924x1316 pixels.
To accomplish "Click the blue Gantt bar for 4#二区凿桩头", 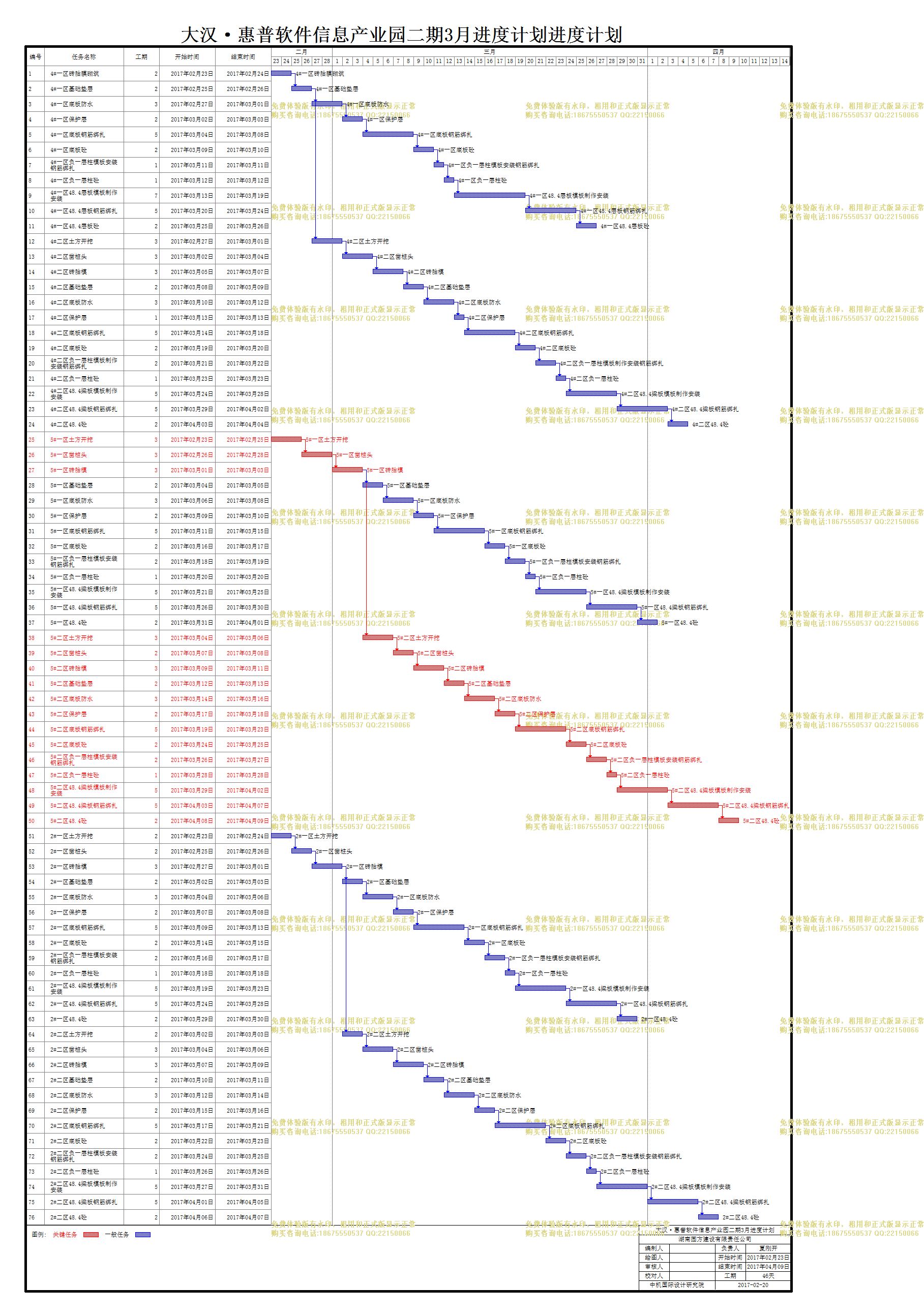I will pos(357,256).
